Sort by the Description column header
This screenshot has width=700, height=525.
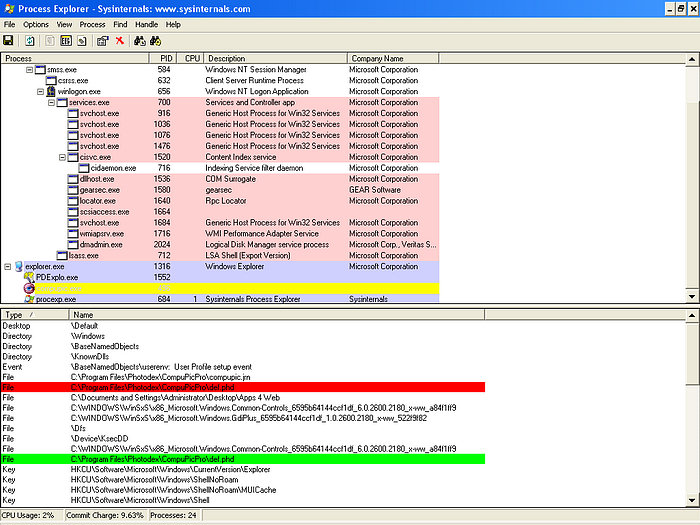click(275, 58)
